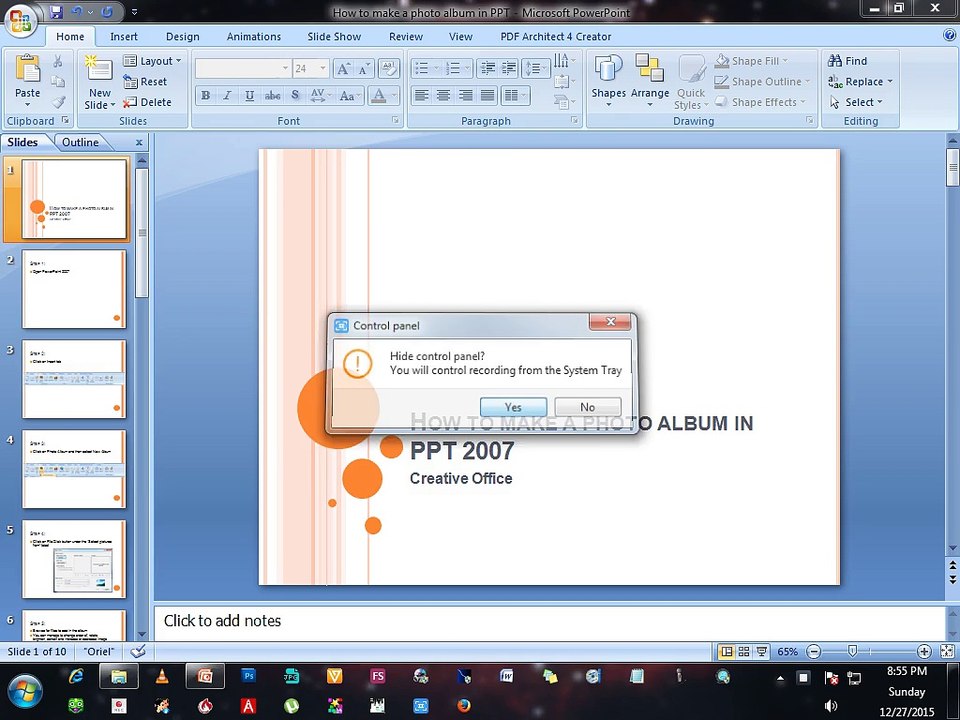960x720 pixels.
Task: Toggle Strikethrough formatting
Action: click(x=272, y=96)
